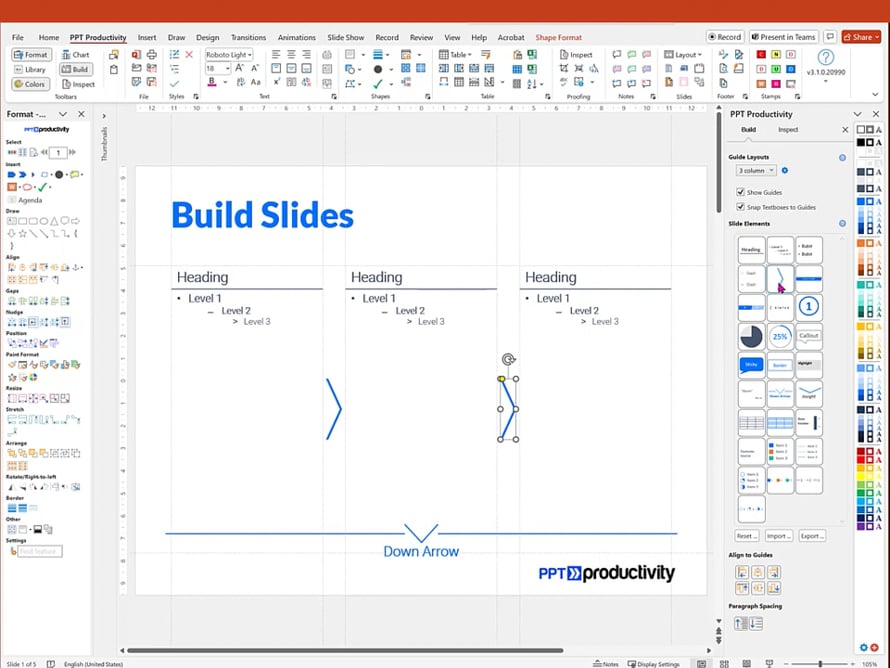Insert the chevron arrow slide element
The image size is (890, 668).
point(780,279)
